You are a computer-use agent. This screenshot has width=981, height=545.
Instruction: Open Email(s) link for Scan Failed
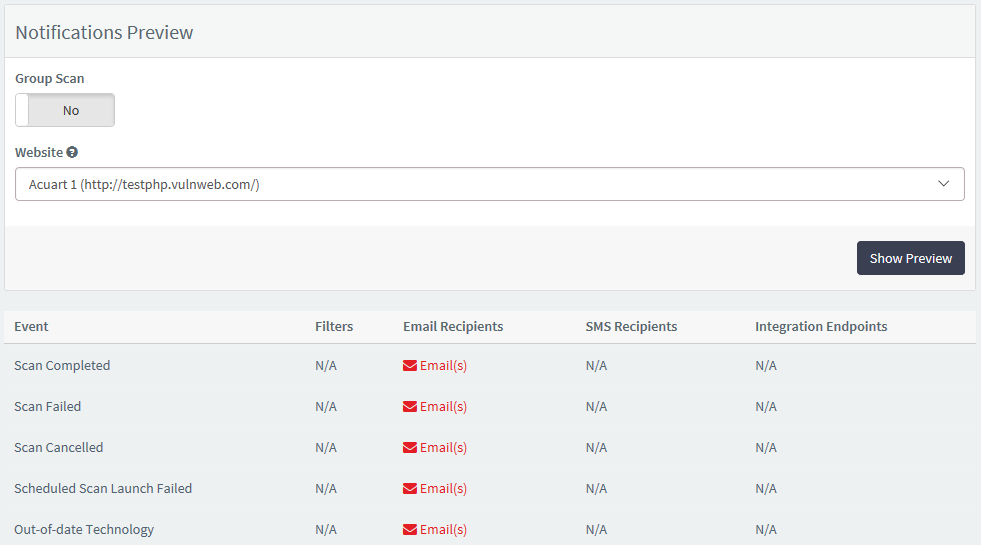coord(443,407)
